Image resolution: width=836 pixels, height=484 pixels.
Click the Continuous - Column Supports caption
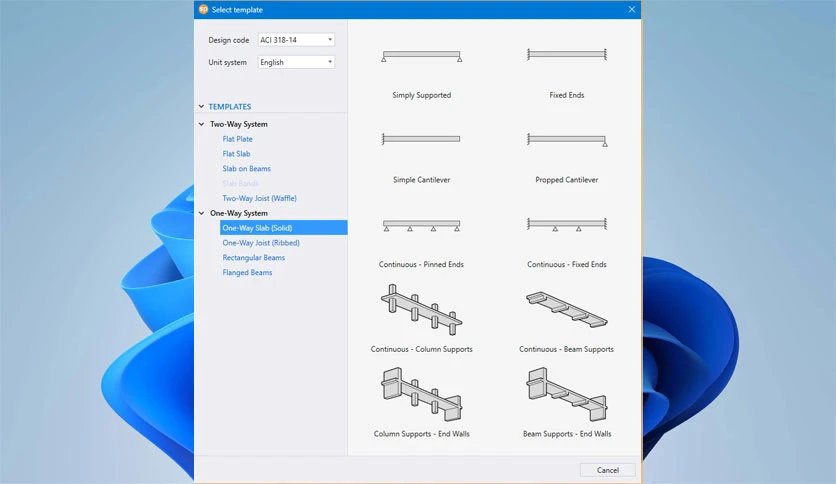coord(421,350)
